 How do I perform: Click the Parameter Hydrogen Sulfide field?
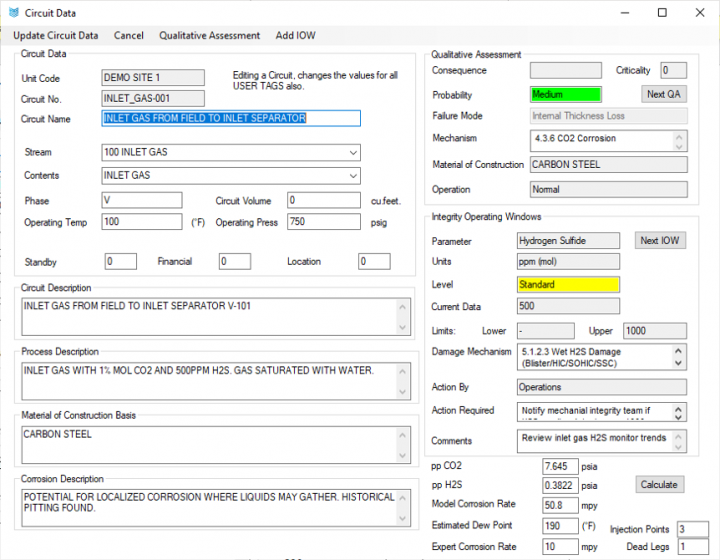[568, 241]
